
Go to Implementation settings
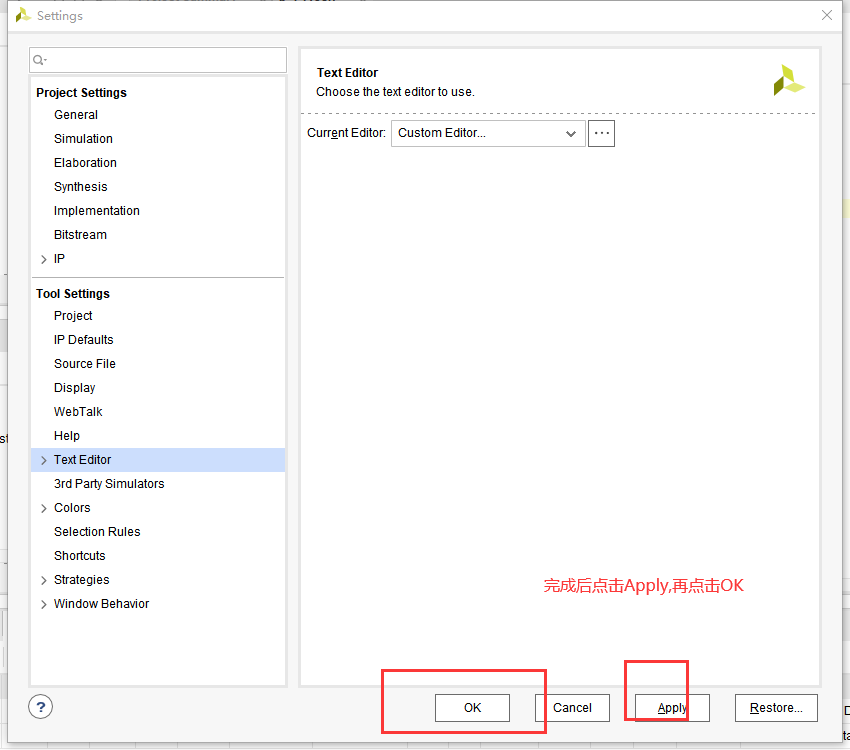pyautogui.click(x=96, y=211)
